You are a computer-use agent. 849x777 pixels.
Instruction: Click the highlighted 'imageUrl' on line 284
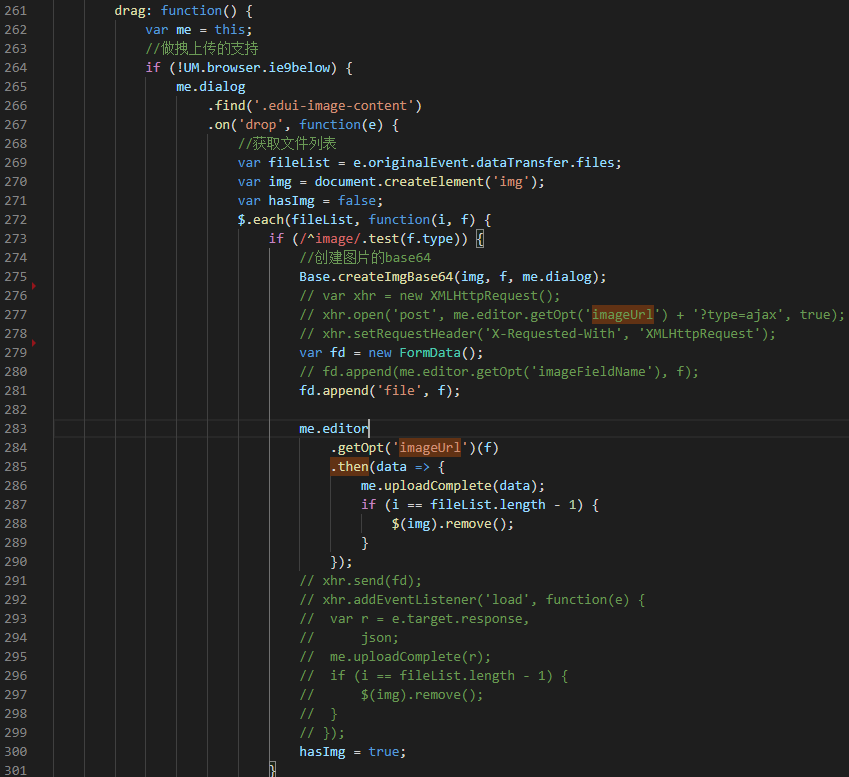tap(430, 448)
